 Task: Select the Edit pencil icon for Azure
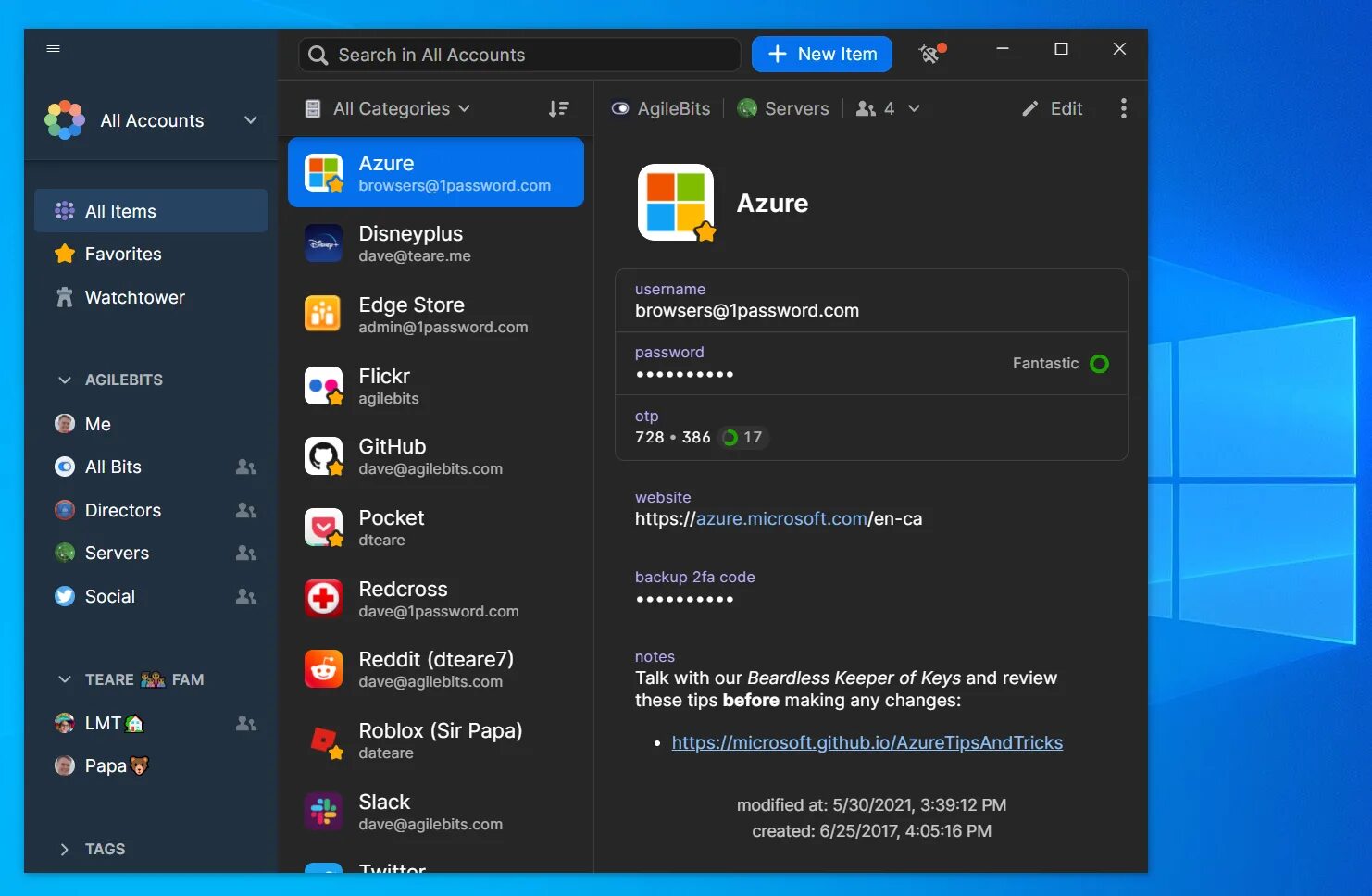pos(1053,108)
